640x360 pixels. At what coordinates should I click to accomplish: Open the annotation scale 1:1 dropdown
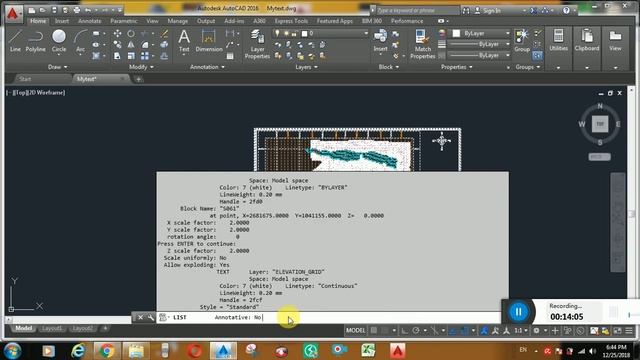(520, 330)
